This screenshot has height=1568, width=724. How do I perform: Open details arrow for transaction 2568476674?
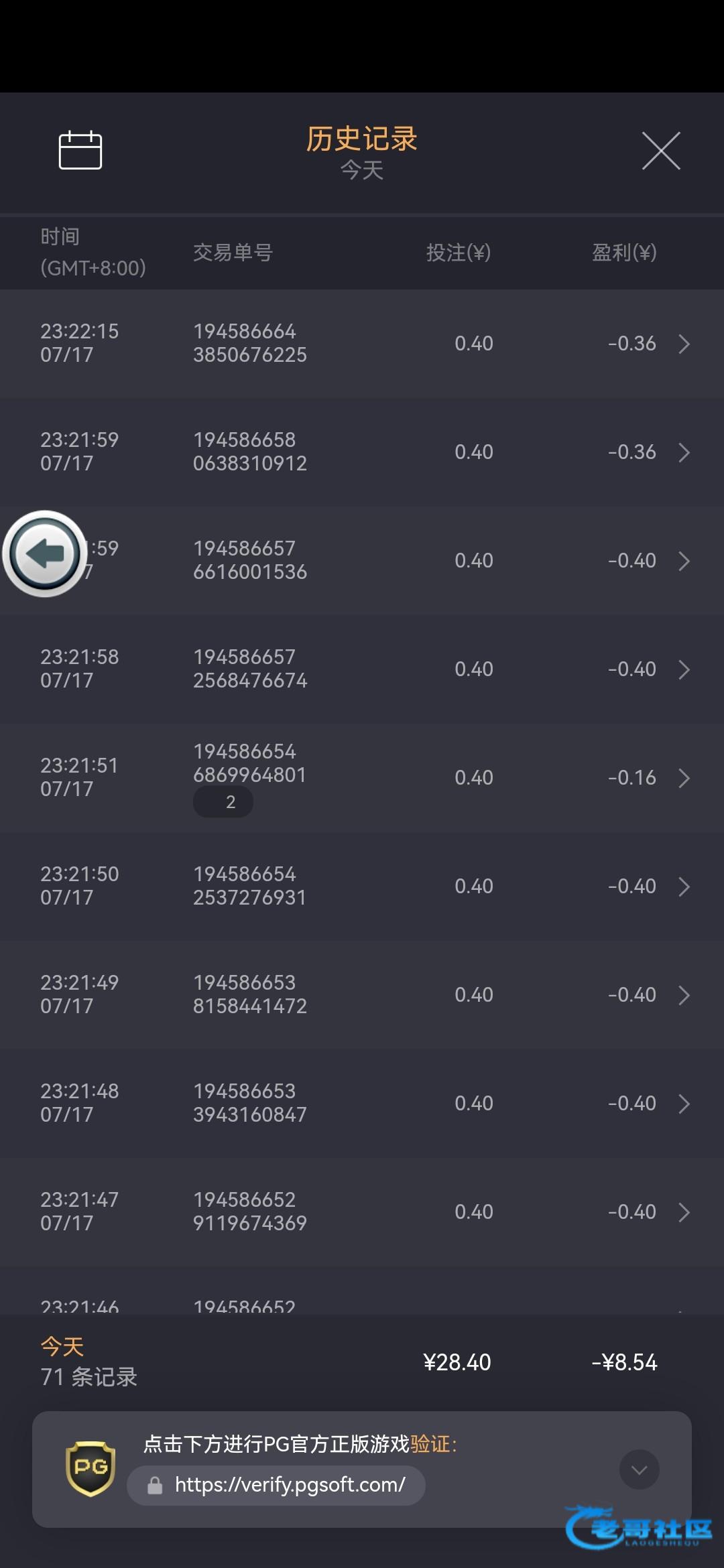tap(684, 669)
